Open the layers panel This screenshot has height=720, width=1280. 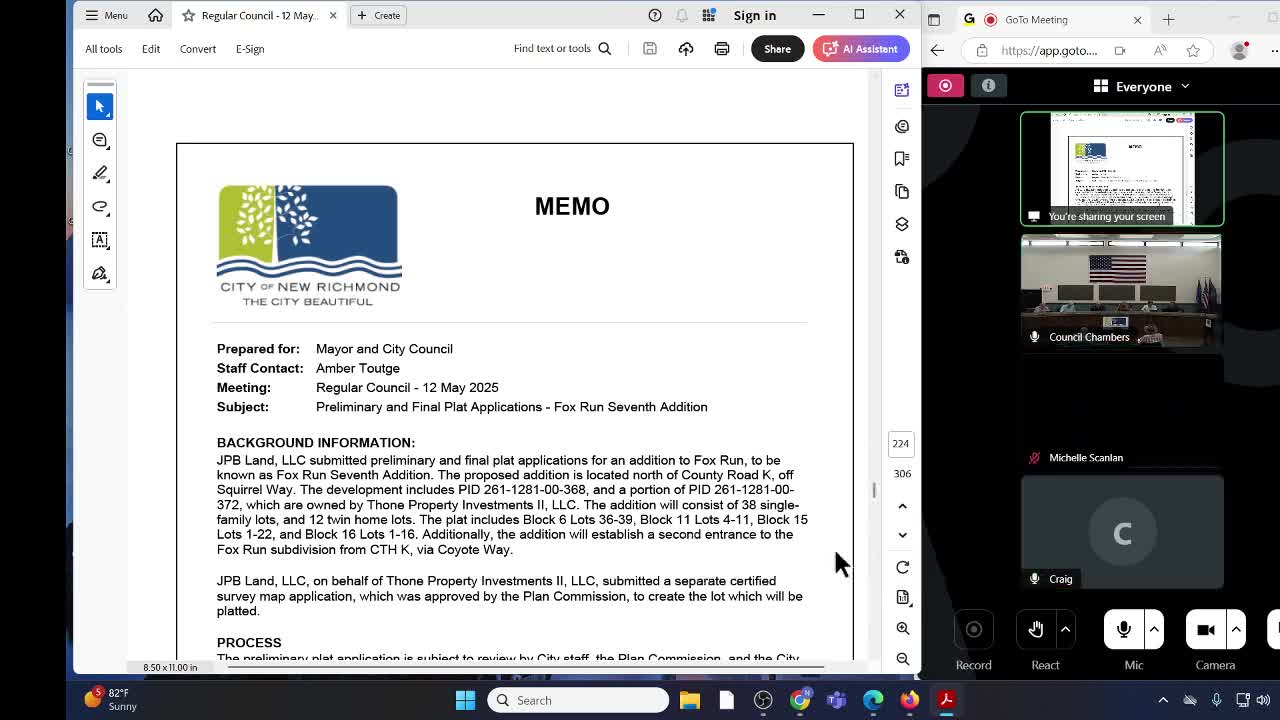pyautogui.click(x=902, y=224)
